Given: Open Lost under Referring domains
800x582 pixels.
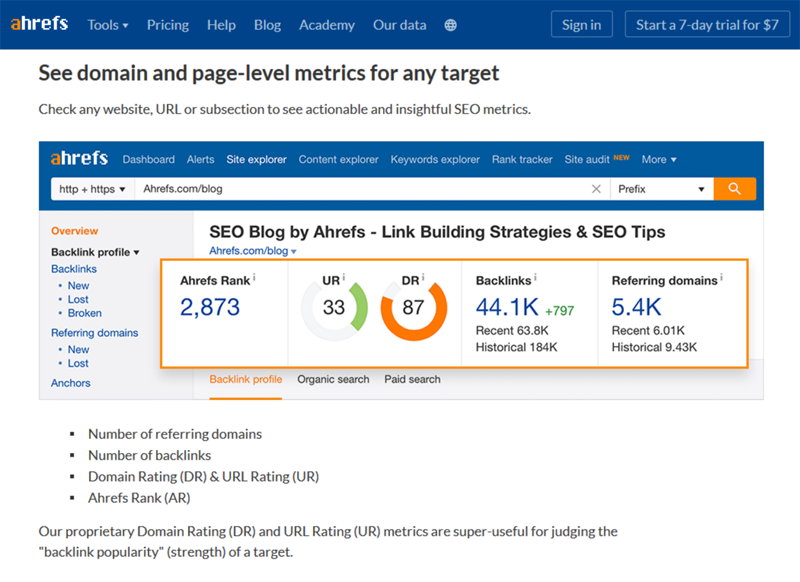Looking at the screenshot, I should tap(78, 363).
